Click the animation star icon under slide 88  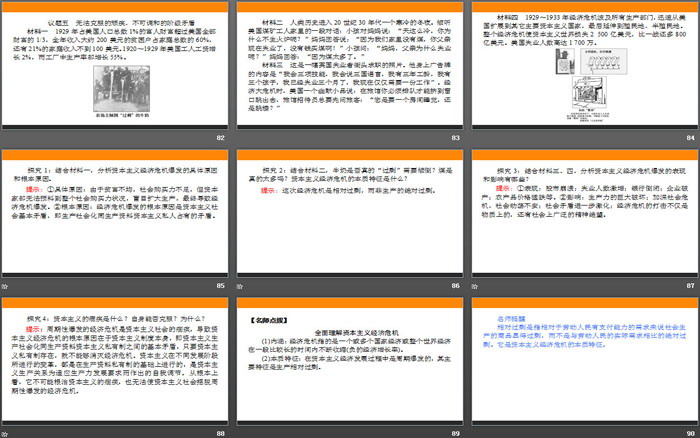[x=5, y=434]
